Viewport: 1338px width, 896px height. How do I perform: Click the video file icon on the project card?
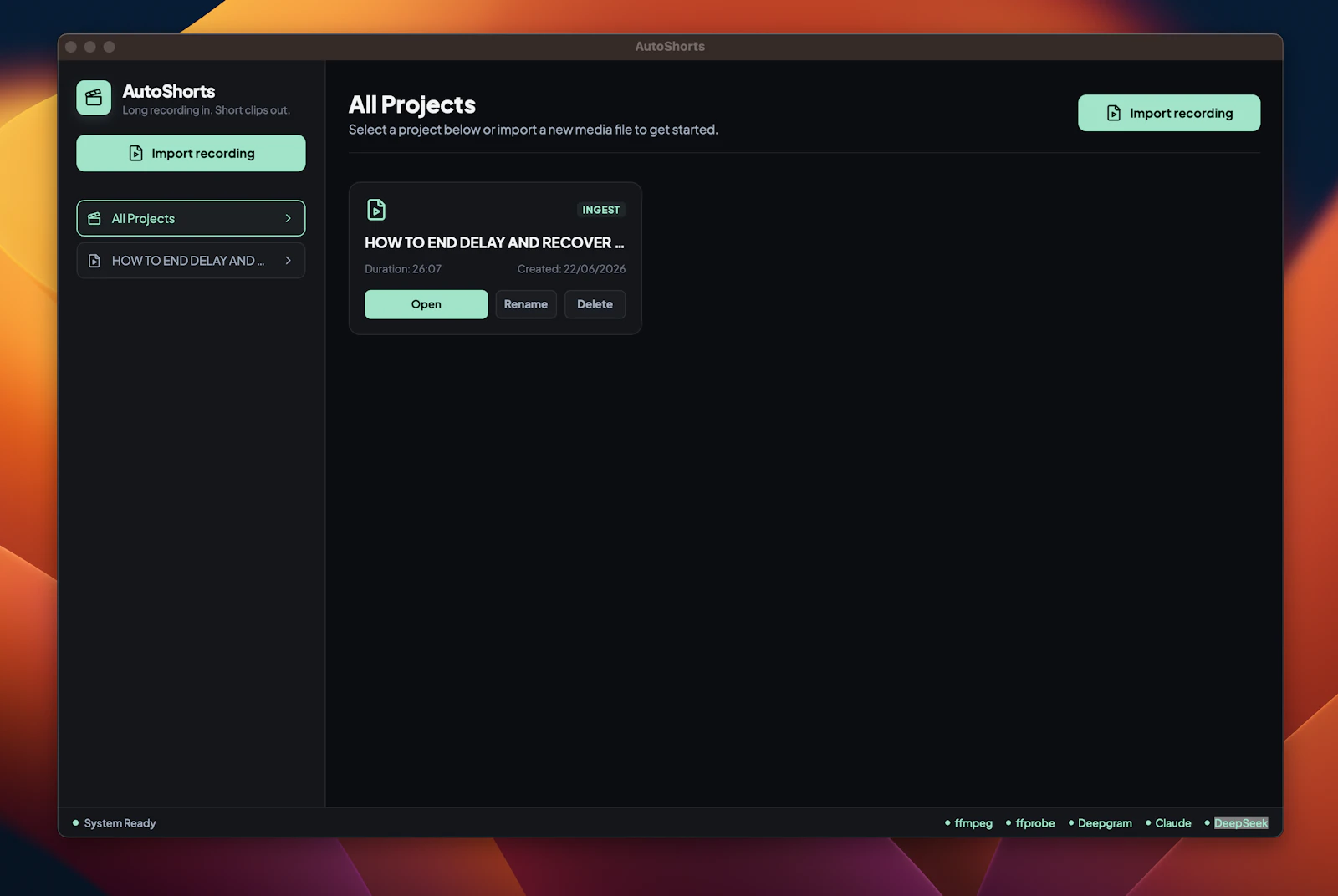(x=376, y=210)
